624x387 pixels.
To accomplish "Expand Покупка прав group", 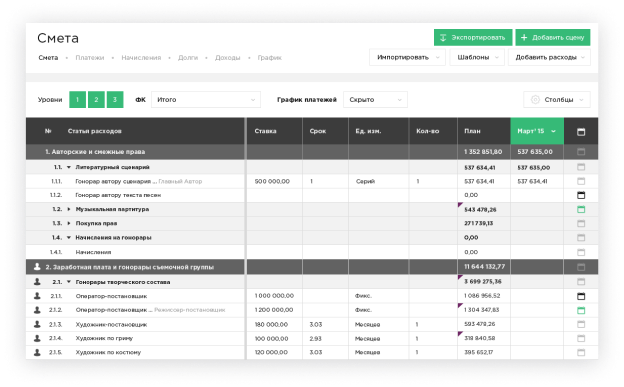I will click(69, 223).
